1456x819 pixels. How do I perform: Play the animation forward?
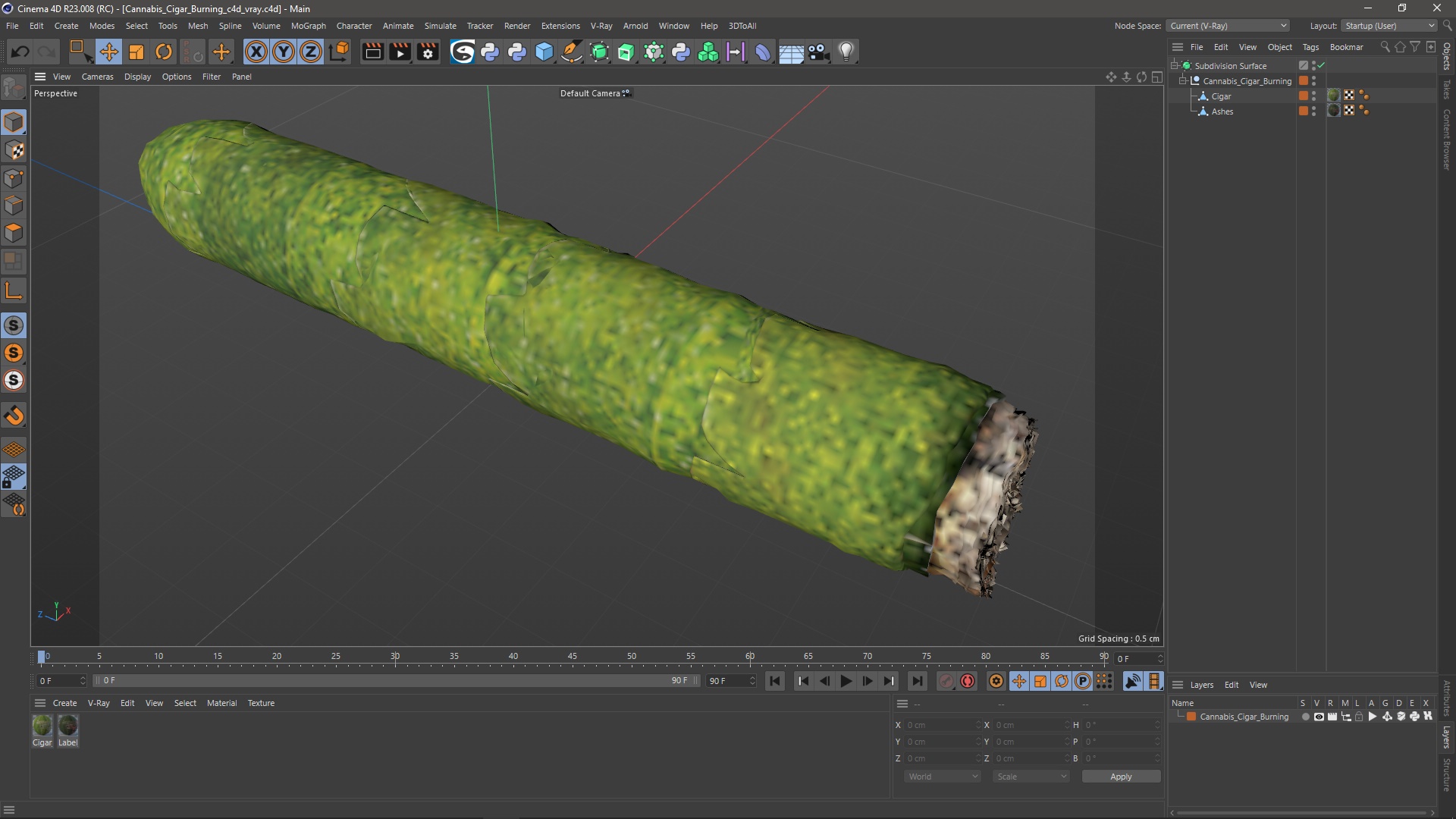click(846, 681)
